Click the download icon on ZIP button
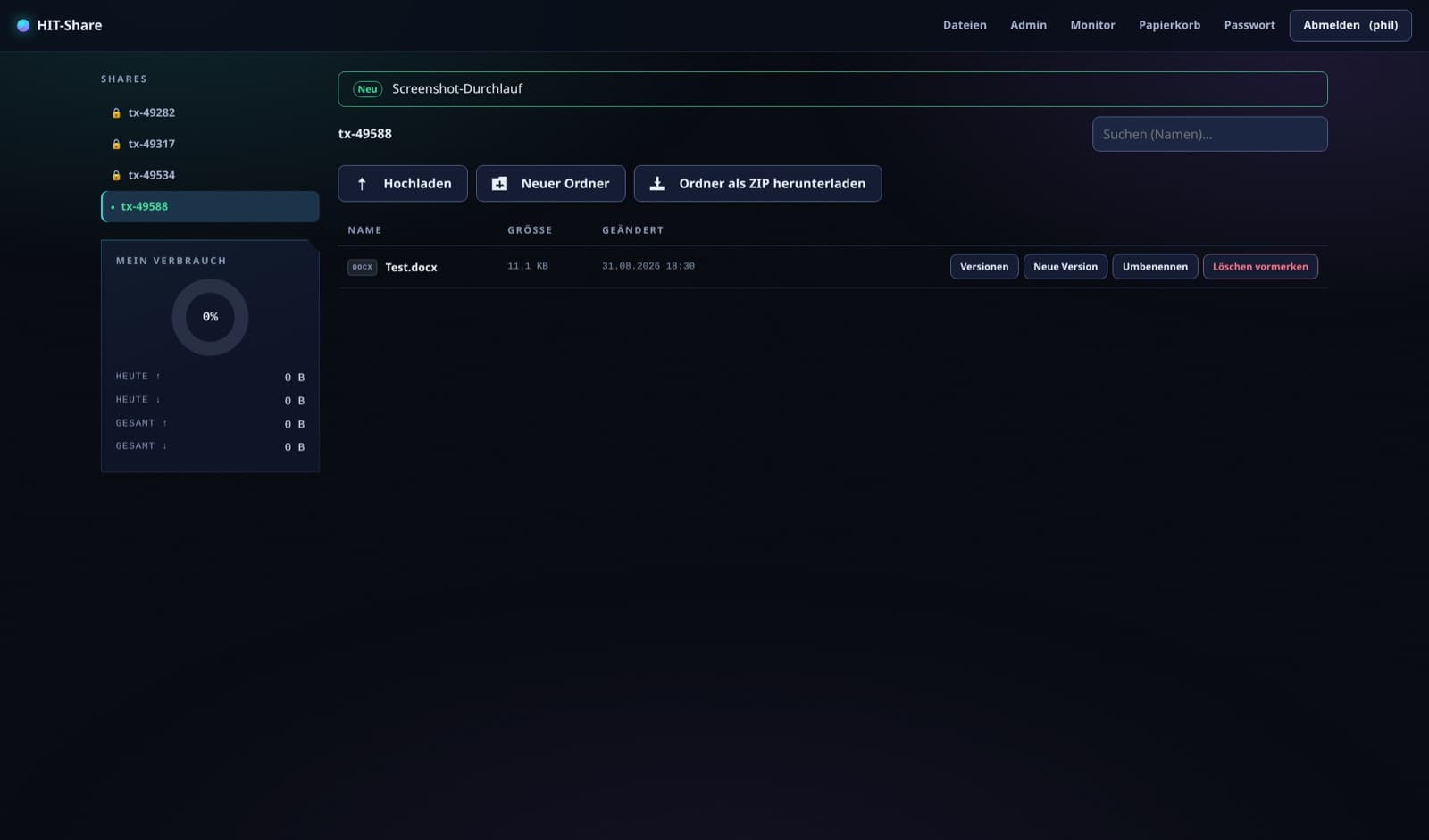The image size is (1429, 840). 657,183
